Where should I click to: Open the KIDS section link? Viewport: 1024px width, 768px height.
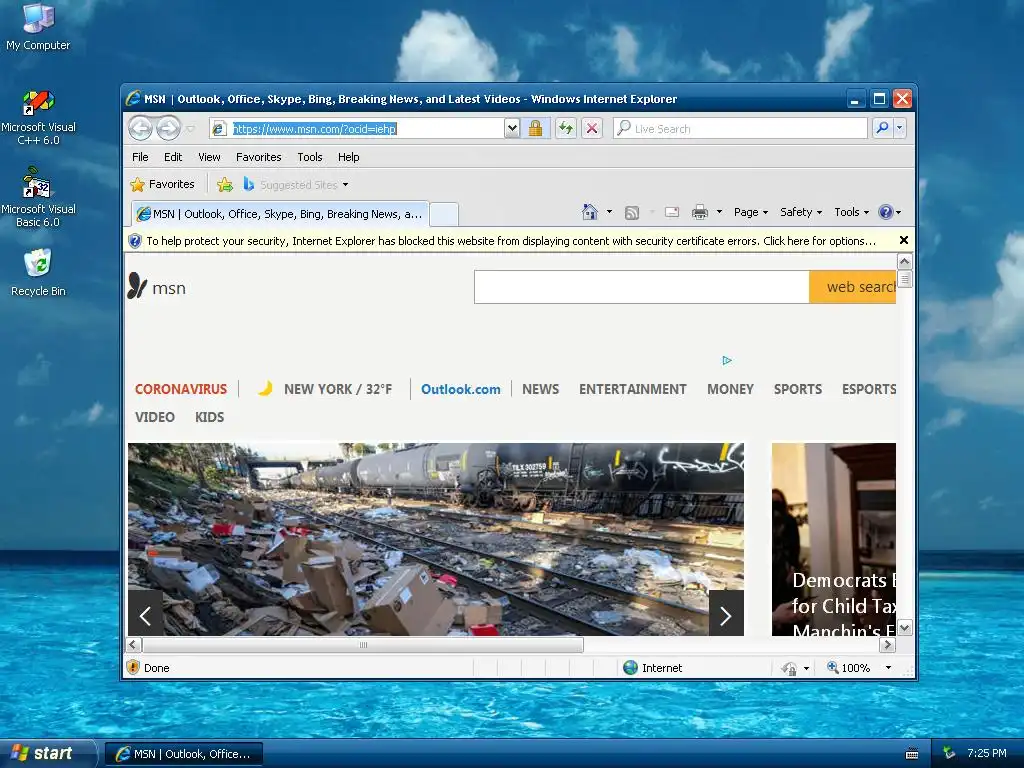[x=210, y=417]
